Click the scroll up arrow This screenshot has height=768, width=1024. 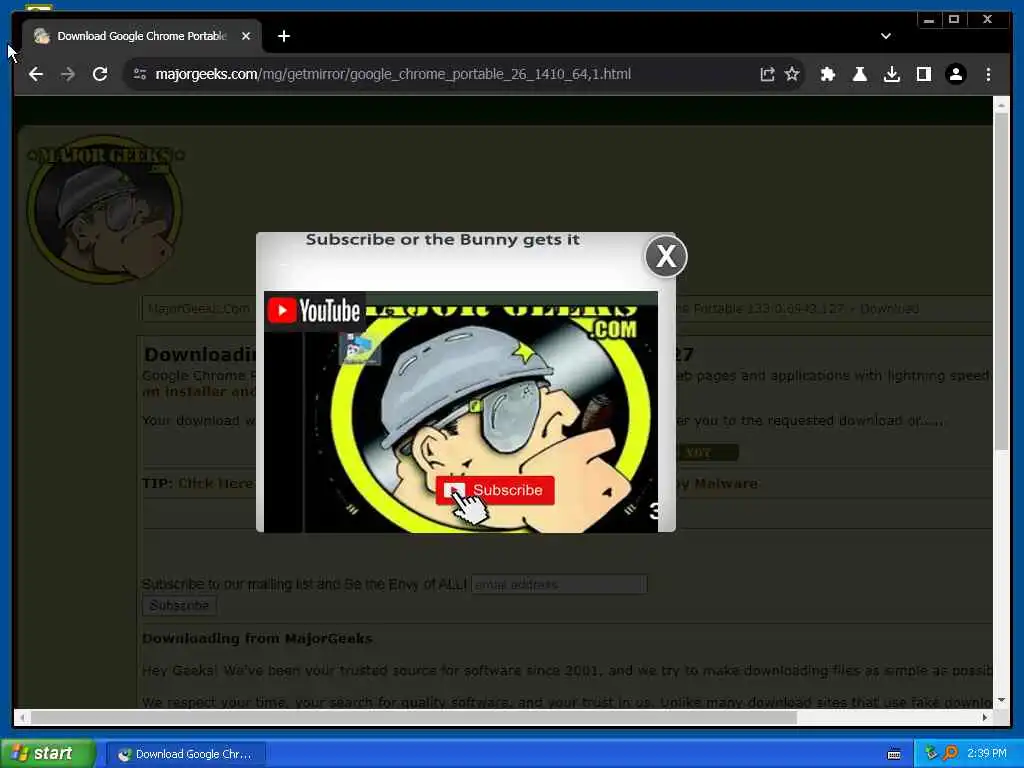click(x=1001, y=104)
